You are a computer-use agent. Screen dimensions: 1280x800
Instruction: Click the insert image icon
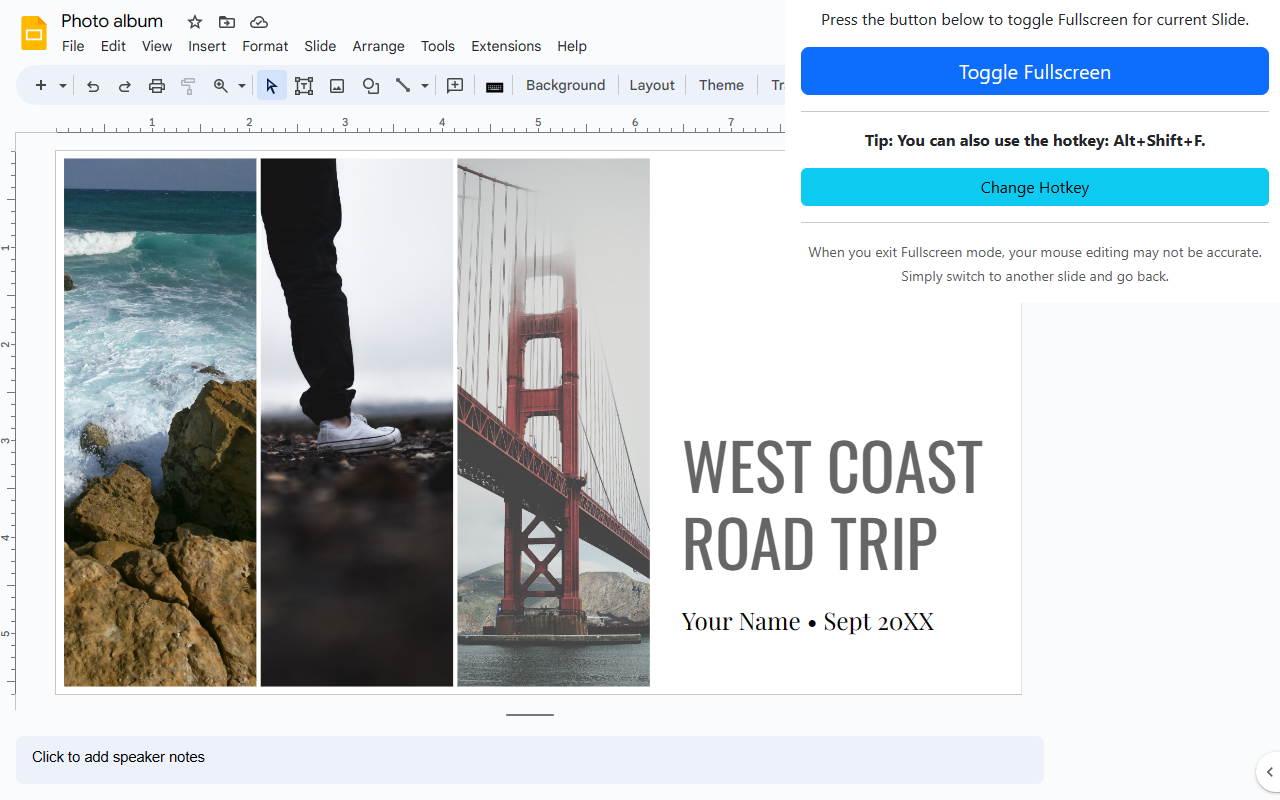tap(337, 86)
